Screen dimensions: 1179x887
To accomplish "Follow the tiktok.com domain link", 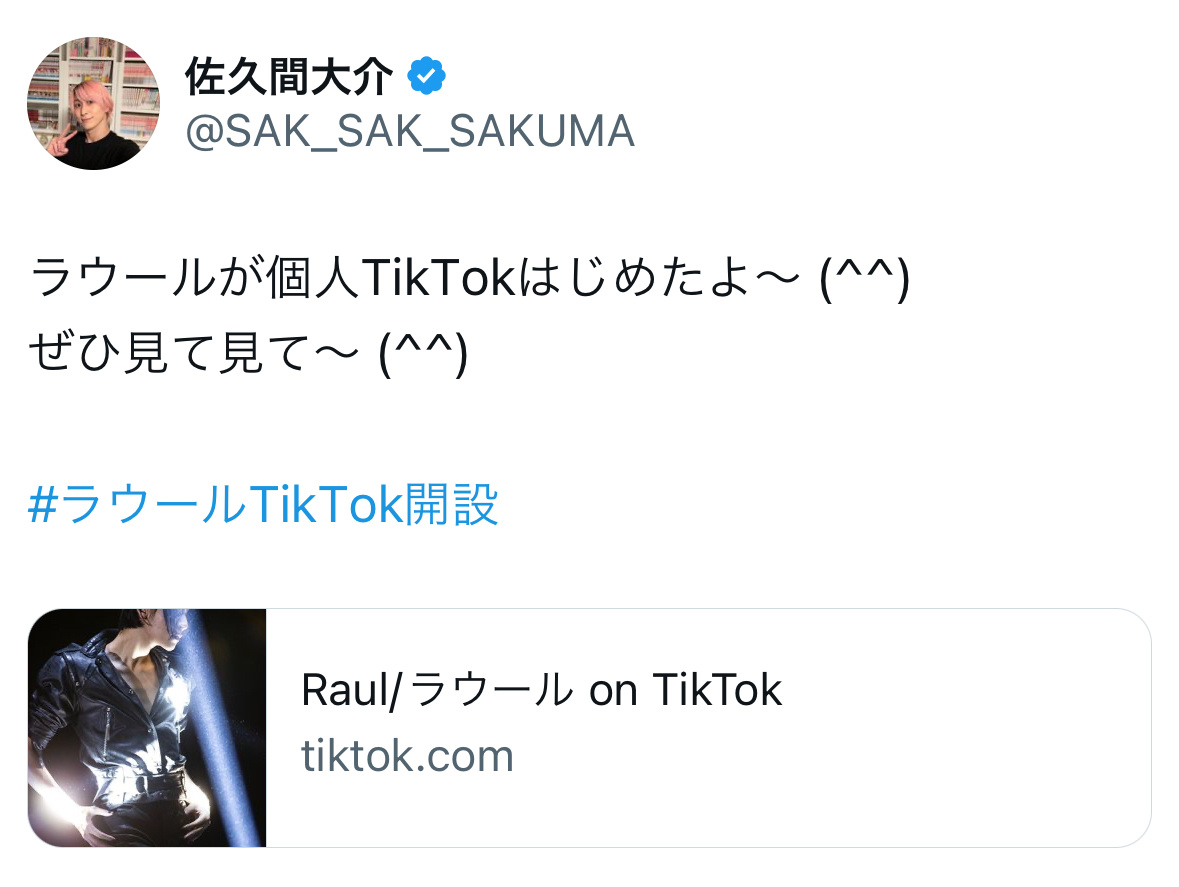I will pos(408,755).
